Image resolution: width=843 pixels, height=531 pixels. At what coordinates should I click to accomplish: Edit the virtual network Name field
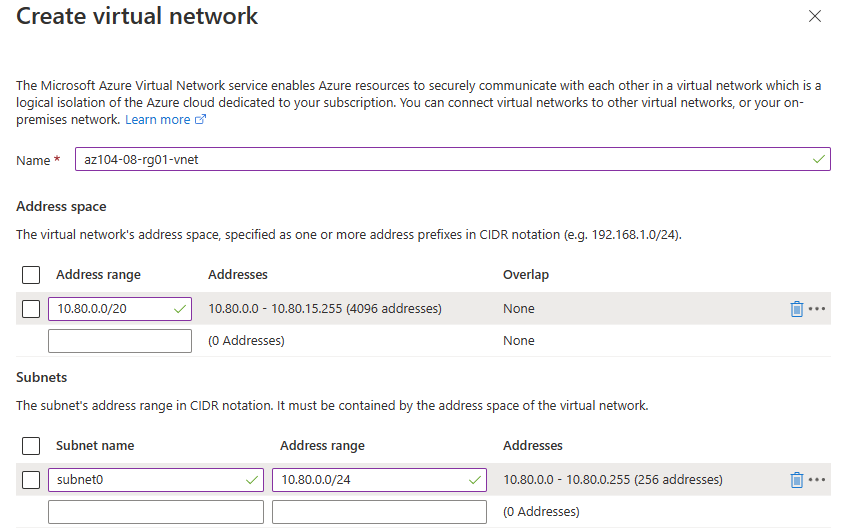click(453, 159)
